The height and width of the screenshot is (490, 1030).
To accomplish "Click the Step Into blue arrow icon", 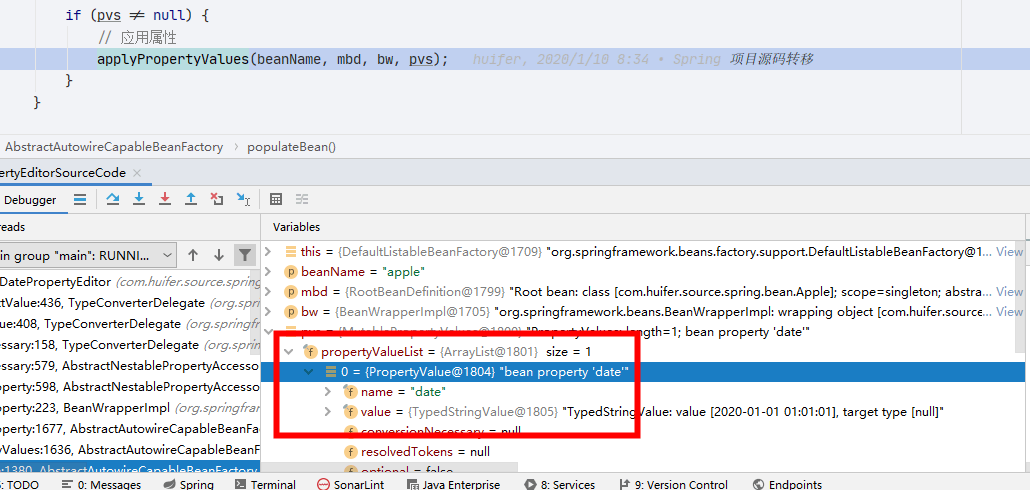I will (x=139, y=199).
